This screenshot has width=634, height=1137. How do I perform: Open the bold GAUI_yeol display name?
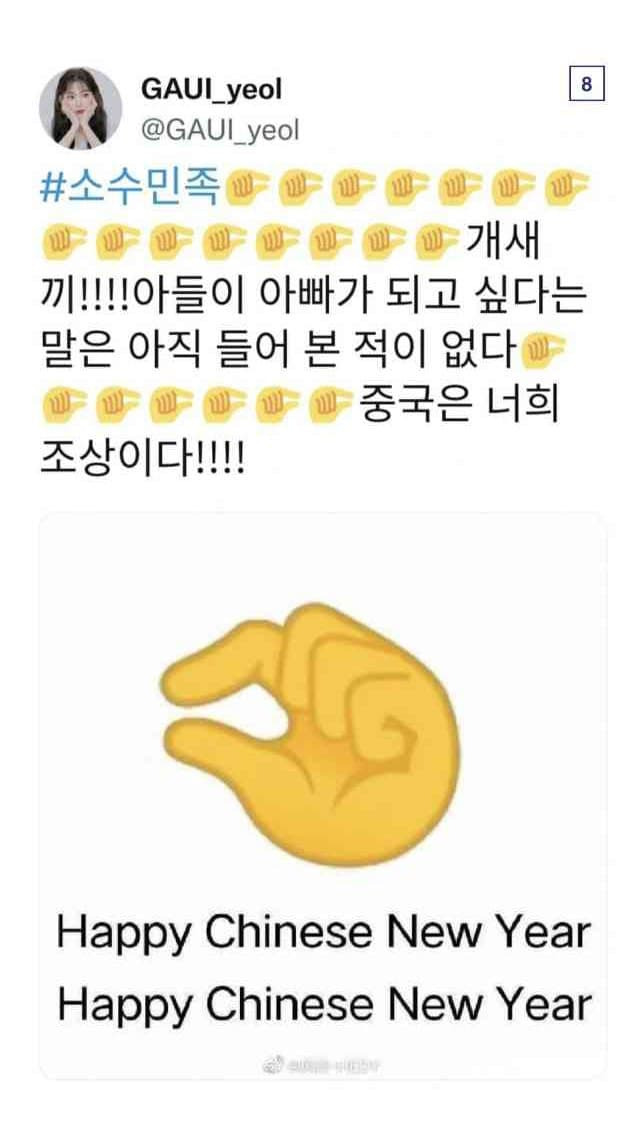point(211,90)
